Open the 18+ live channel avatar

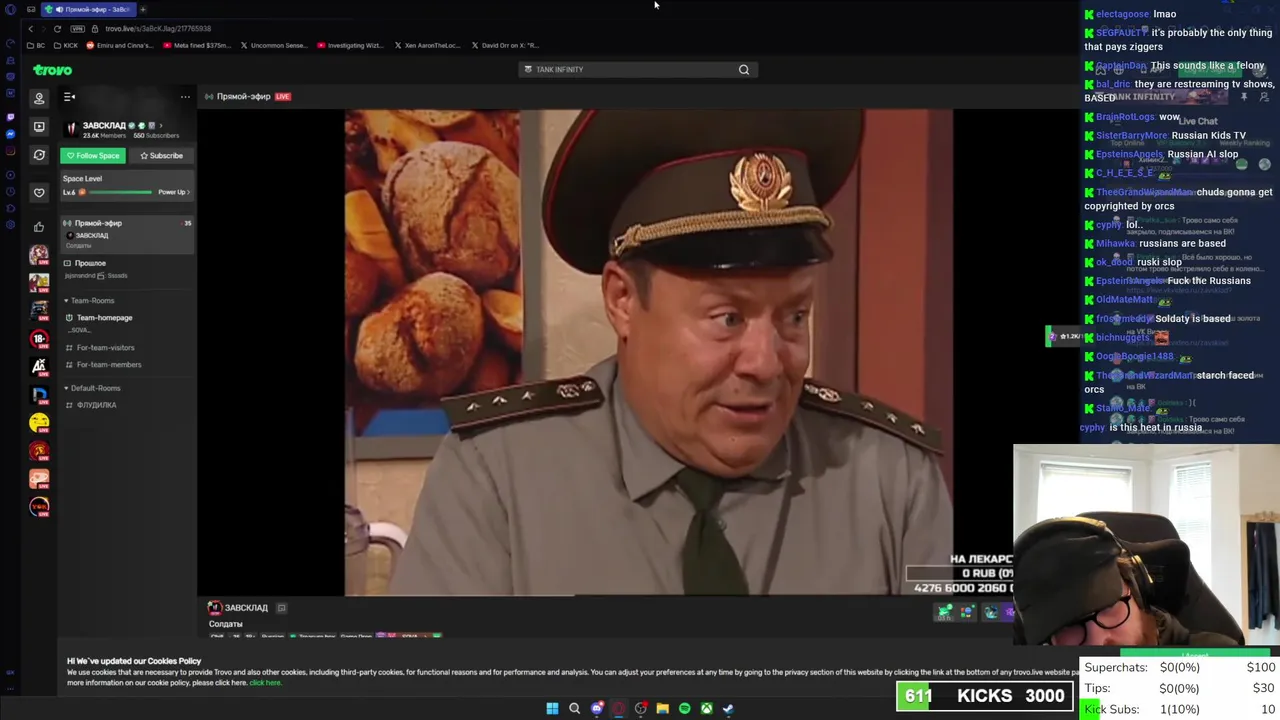click(39, 340)
